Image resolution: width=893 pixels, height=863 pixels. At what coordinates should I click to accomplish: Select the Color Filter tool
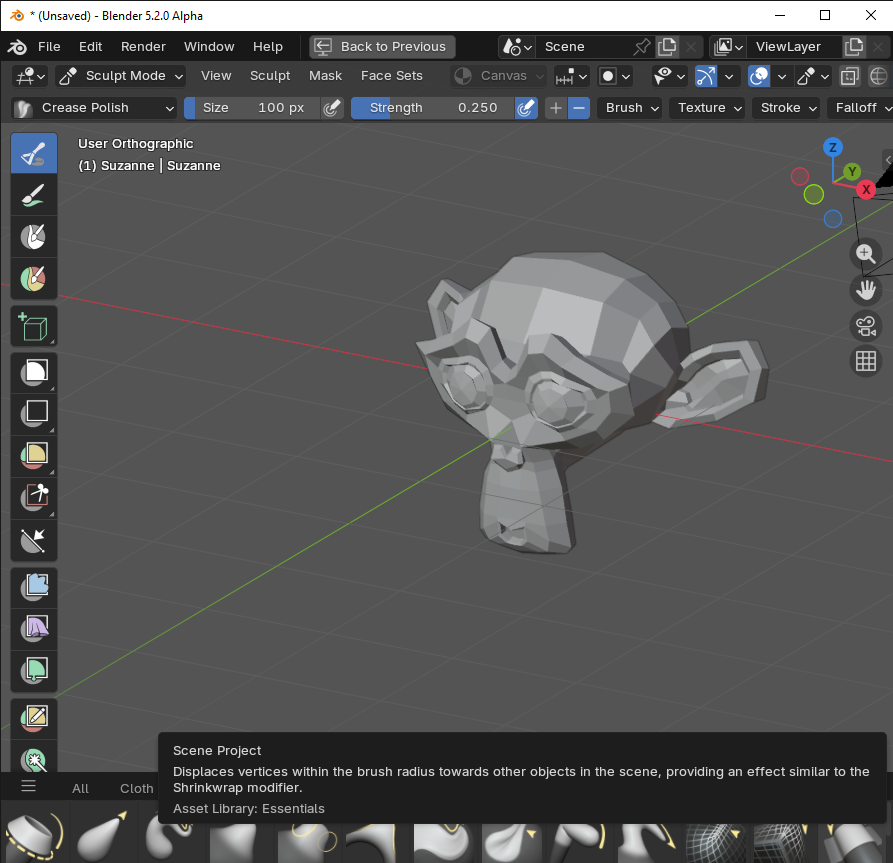tap(34, 671)
